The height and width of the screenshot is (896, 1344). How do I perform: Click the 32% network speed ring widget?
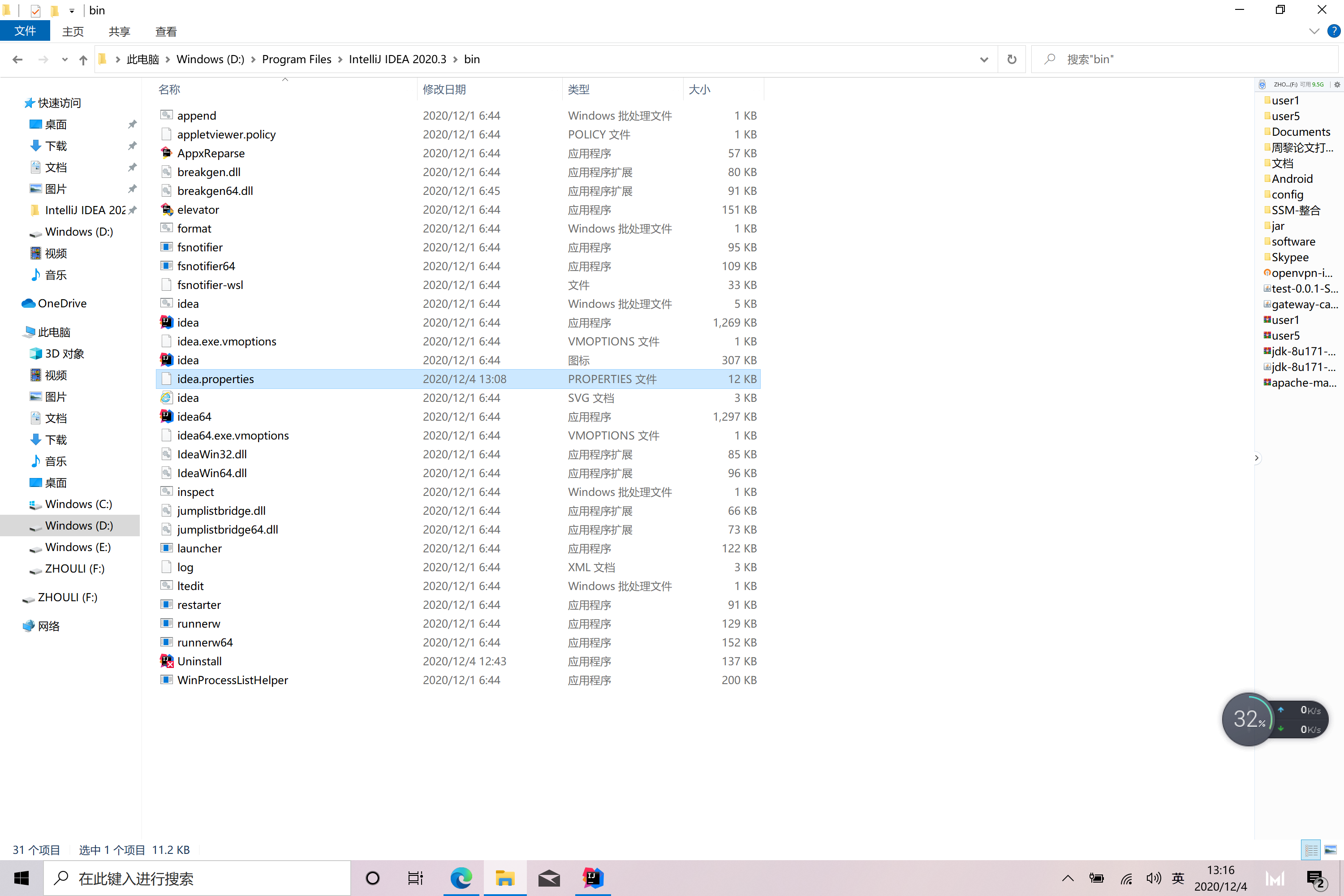[1249, 719]
